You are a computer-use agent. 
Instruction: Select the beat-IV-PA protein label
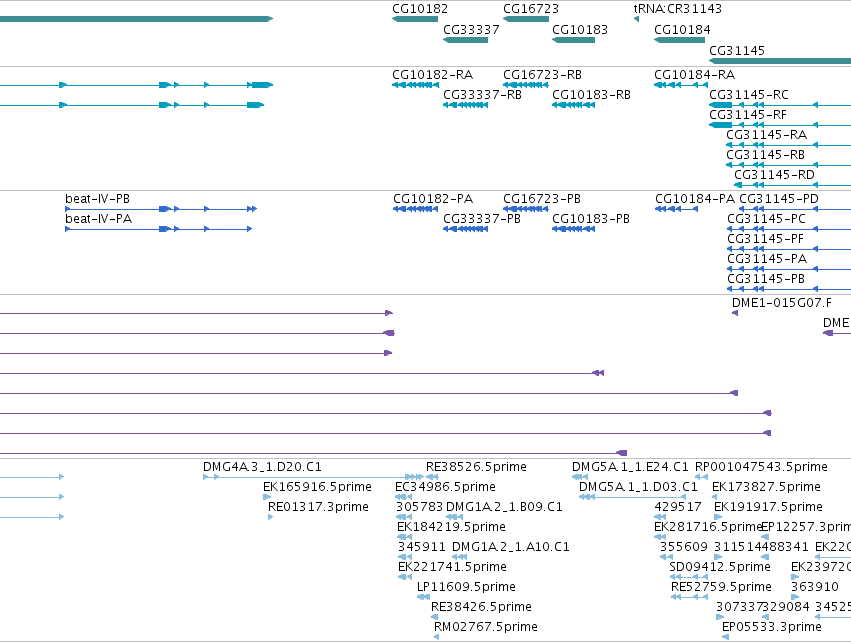[x=98, y=219]
